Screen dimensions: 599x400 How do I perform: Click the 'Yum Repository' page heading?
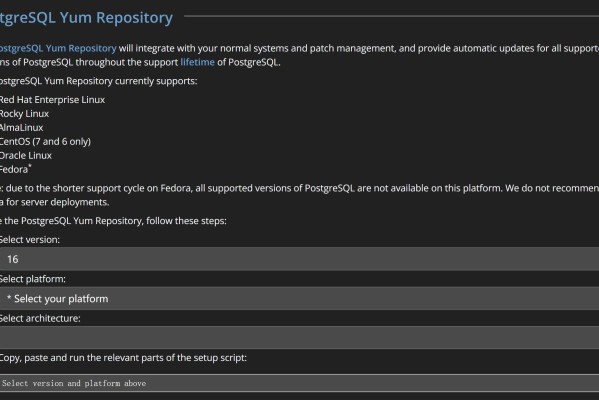(x=86, y=18)
